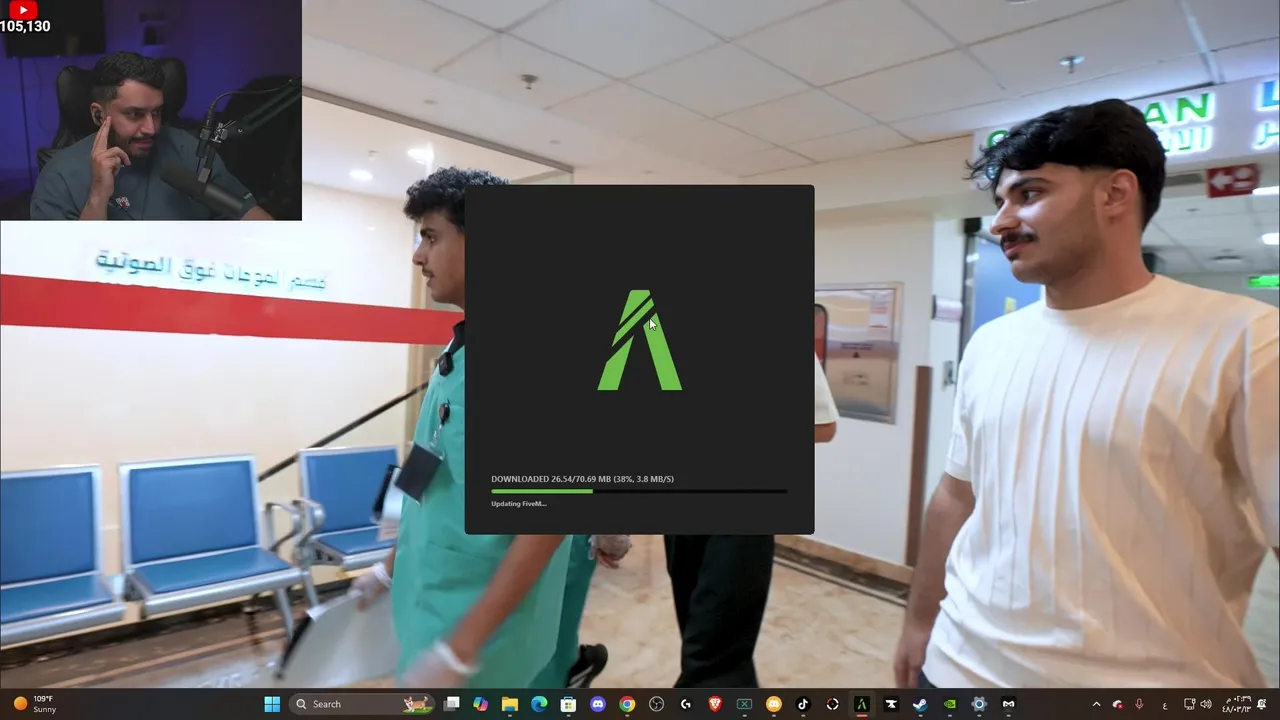Image resolution: width=1280 pixels, height=720 pixels.
Task: Open the green Xbox Game Bar taskbar icon
Action: coord(744,704)
